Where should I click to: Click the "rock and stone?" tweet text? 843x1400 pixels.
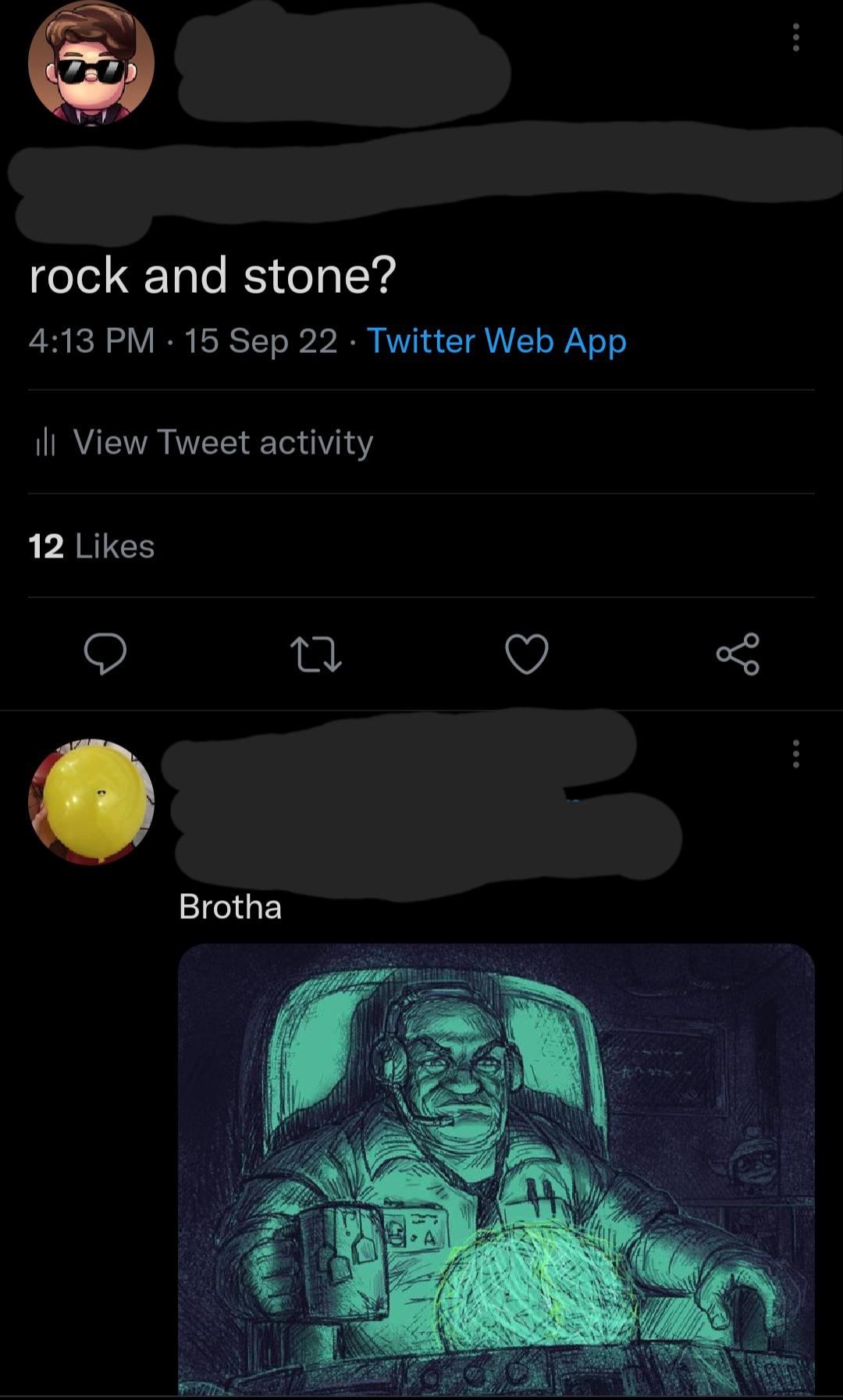coord(213,276)
